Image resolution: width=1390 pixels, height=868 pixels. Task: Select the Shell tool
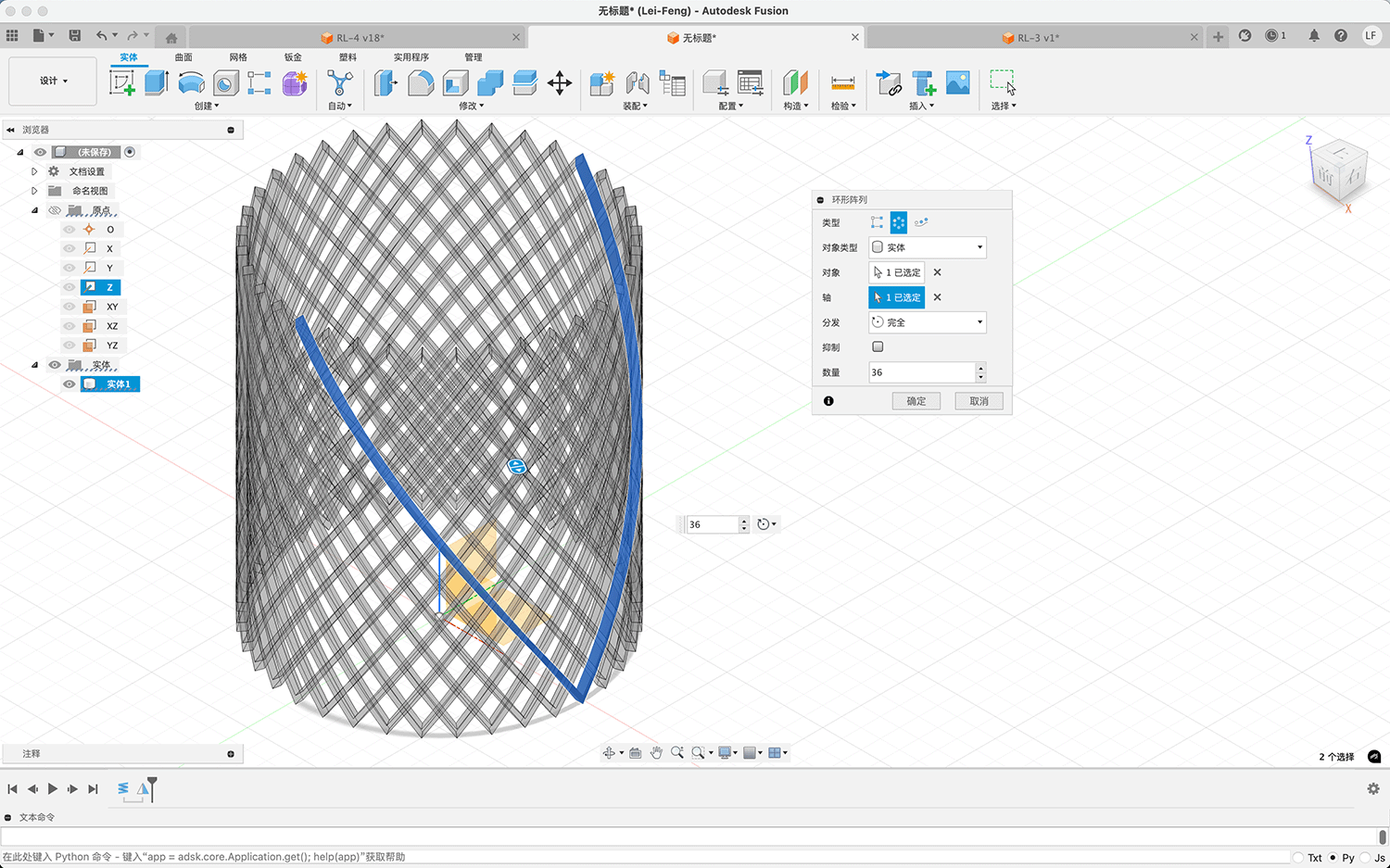(455, 83)
